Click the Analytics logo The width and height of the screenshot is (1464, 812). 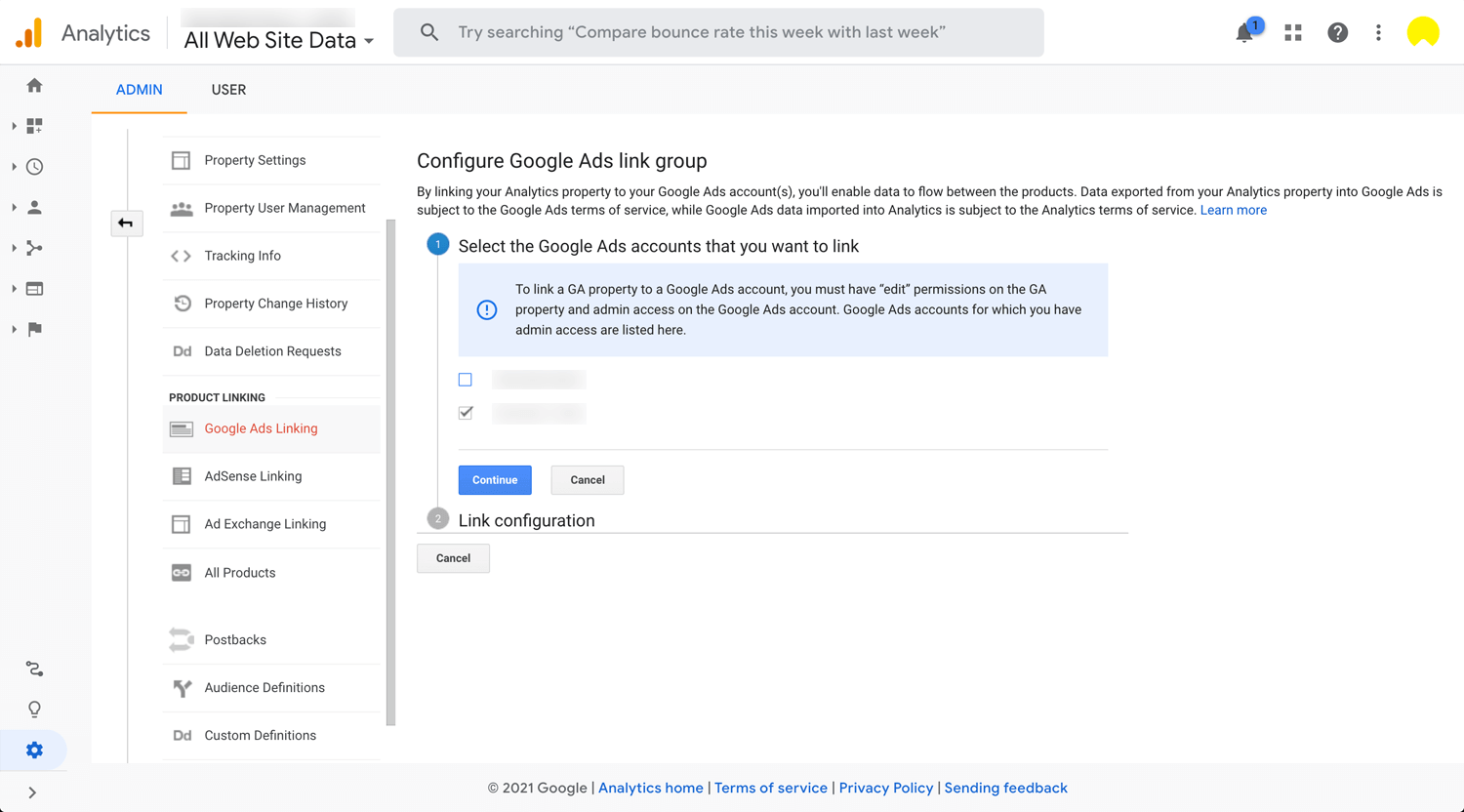[29, 33]
